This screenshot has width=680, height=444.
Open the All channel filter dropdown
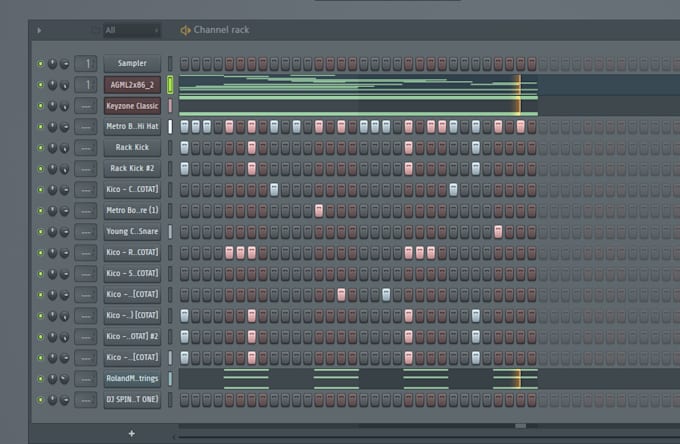[130, 30]
